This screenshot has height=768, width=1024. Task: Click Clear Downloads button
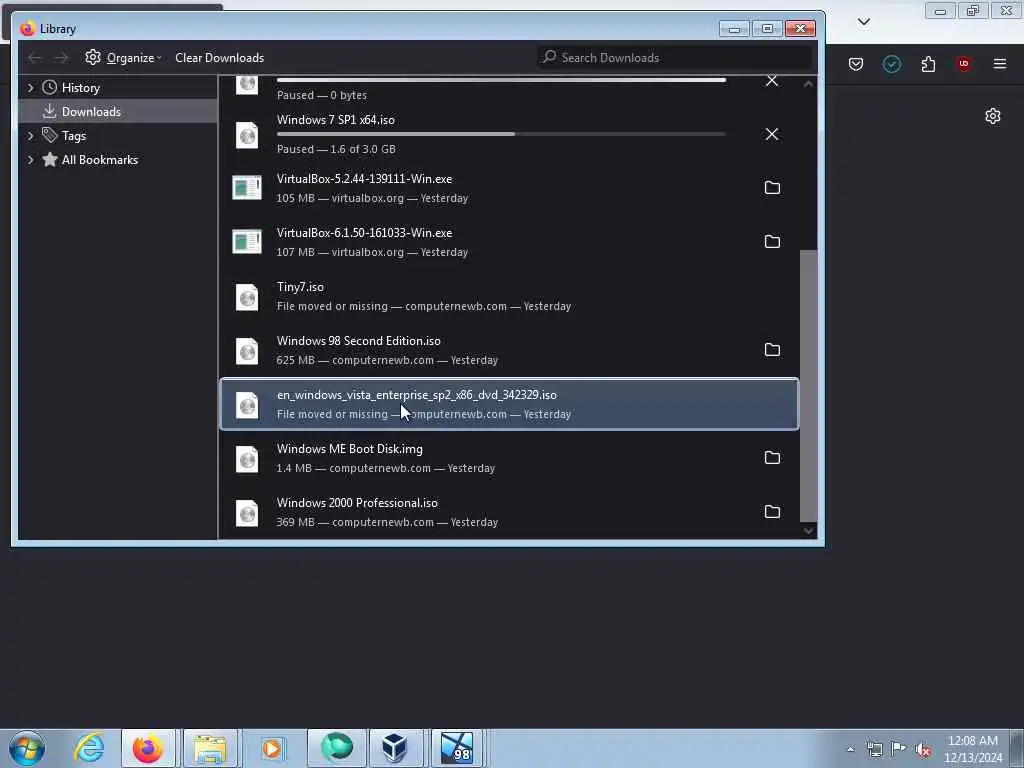(219, 57)
